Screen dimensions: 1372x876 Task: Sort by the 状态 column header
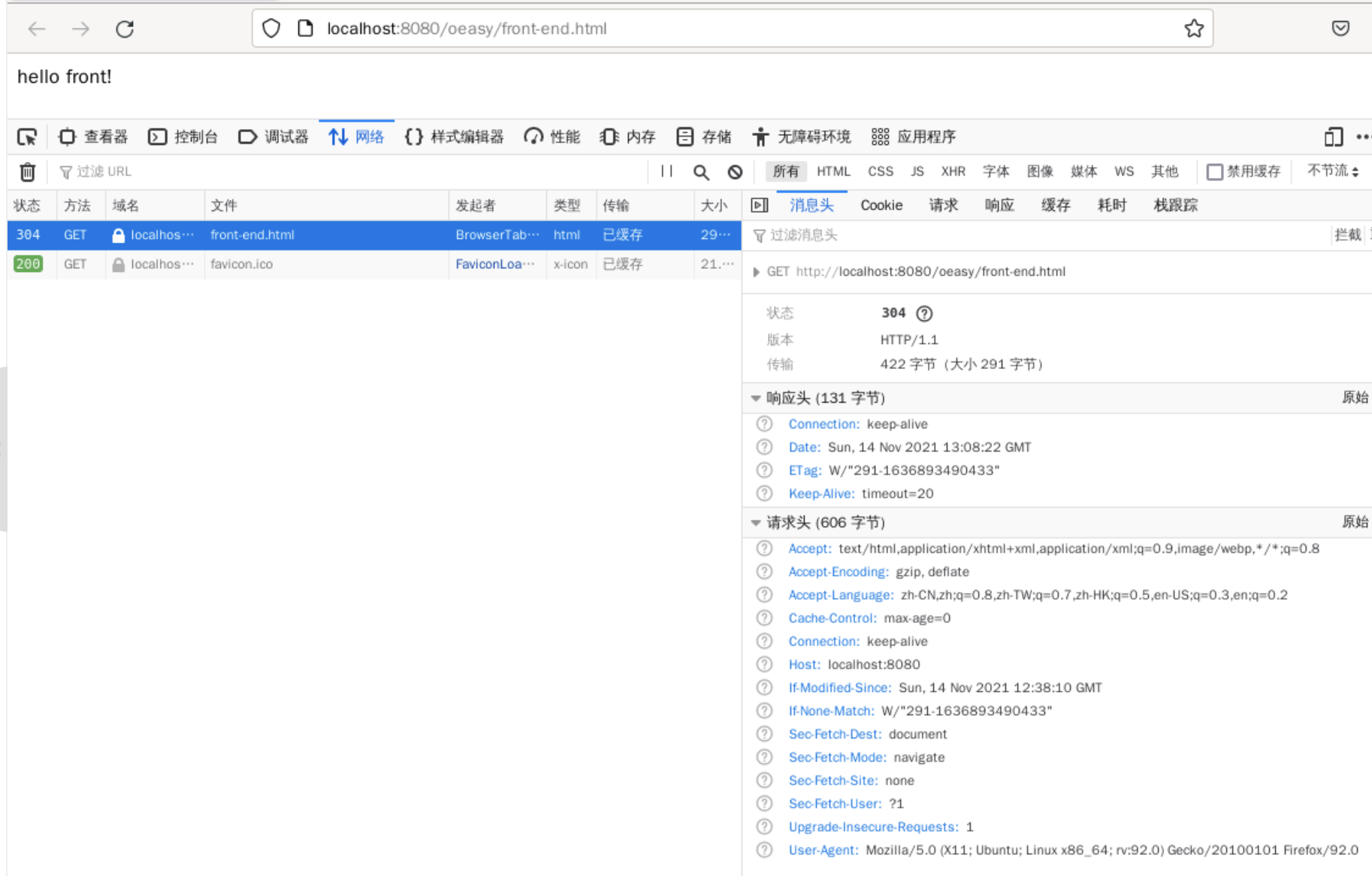click(x=32, y=206)
